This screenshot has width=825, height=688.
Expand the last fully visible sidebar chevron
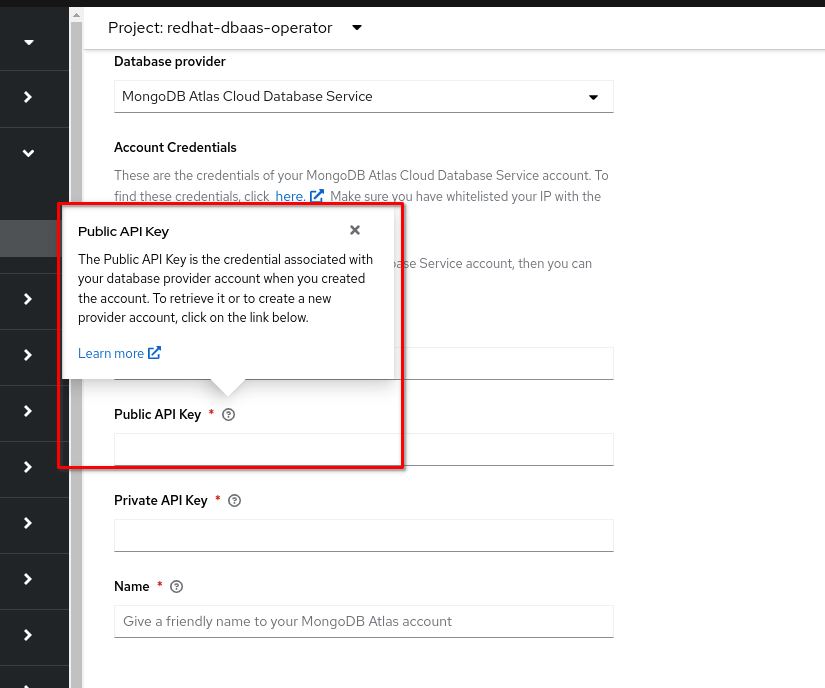tap(28, 635)
